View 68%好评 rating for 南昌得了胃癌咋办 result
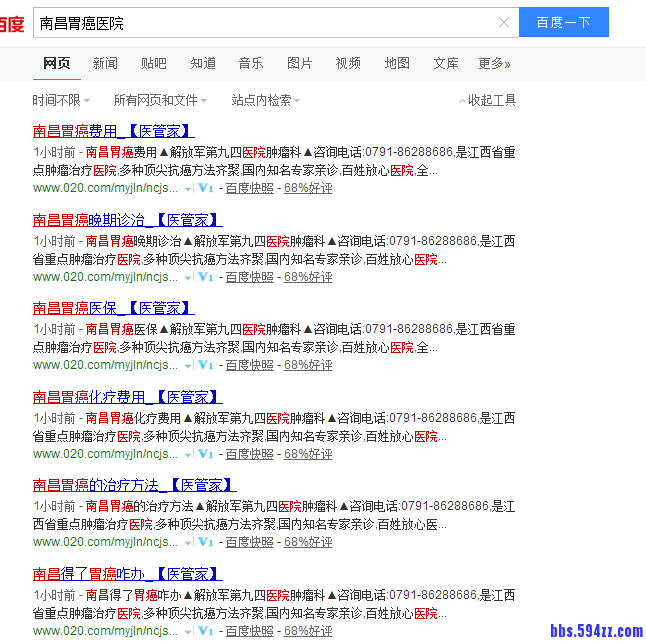The height and width of the screenshot is (641, 646). coord(308,631)
